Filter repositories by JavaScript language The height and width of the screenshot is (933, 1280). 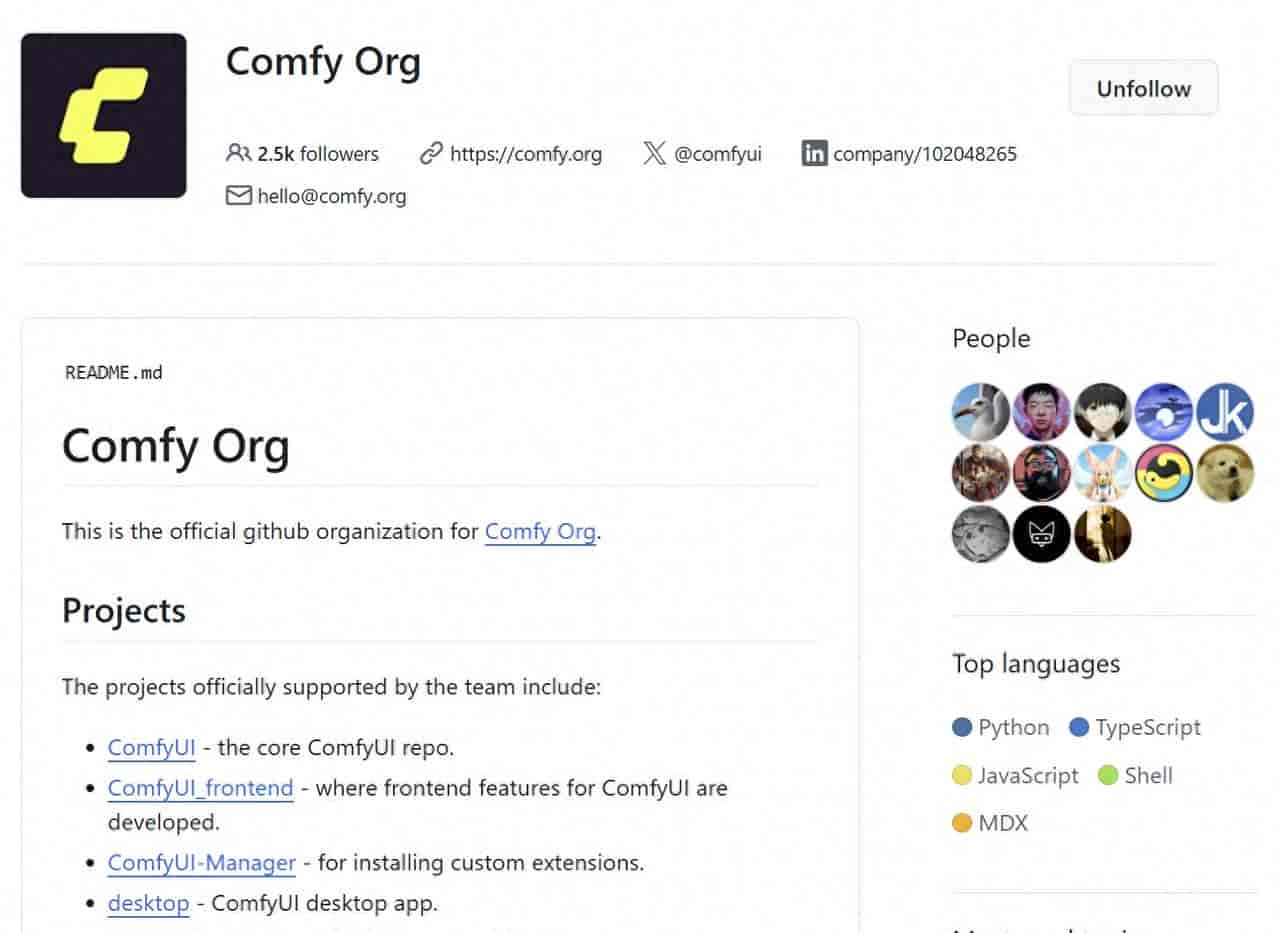[1016, 775]
